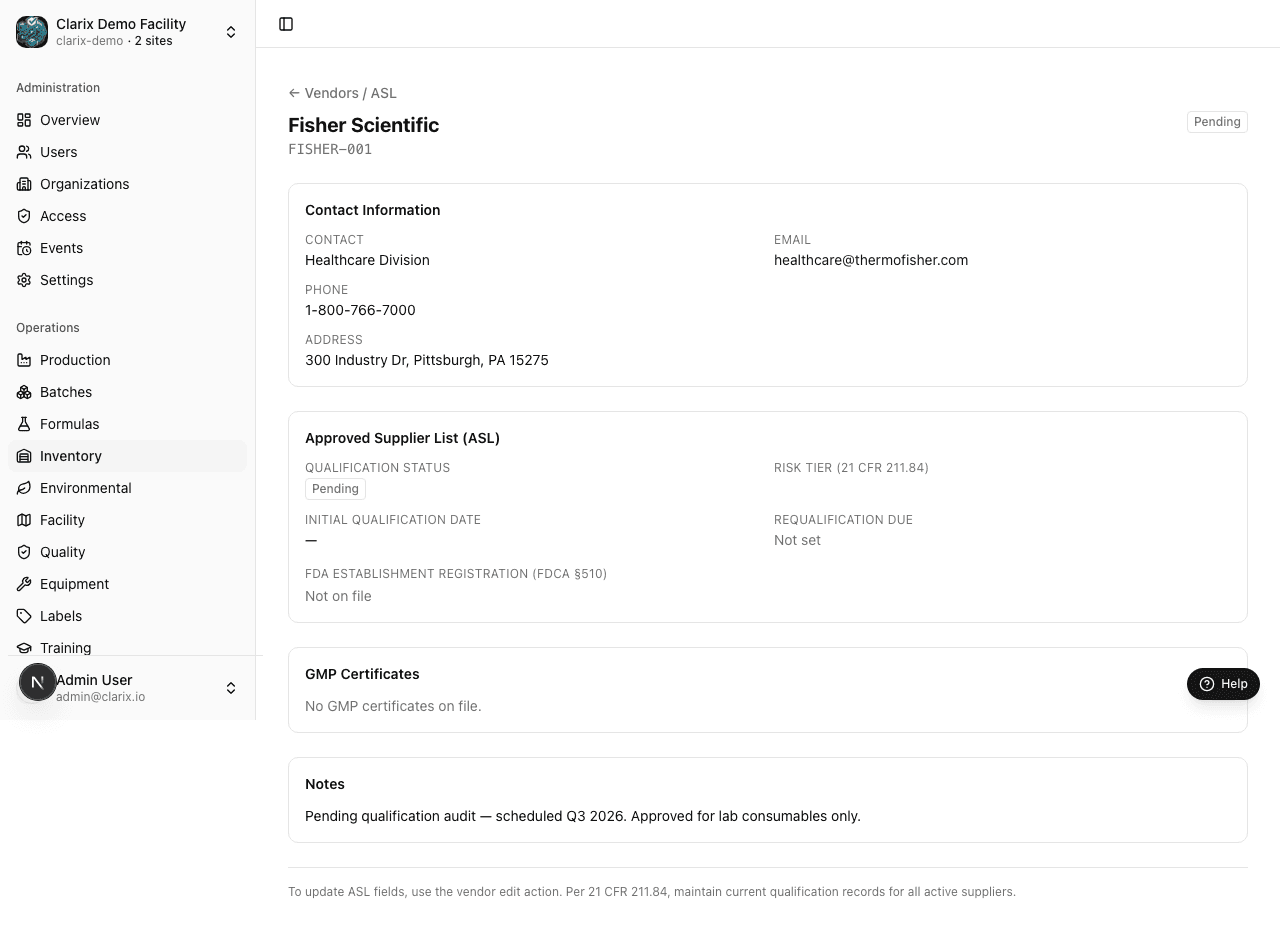Click phone number 1-800-766-7000
The width and height of the screenshot is (1280, 932).
tap(360, 310)
